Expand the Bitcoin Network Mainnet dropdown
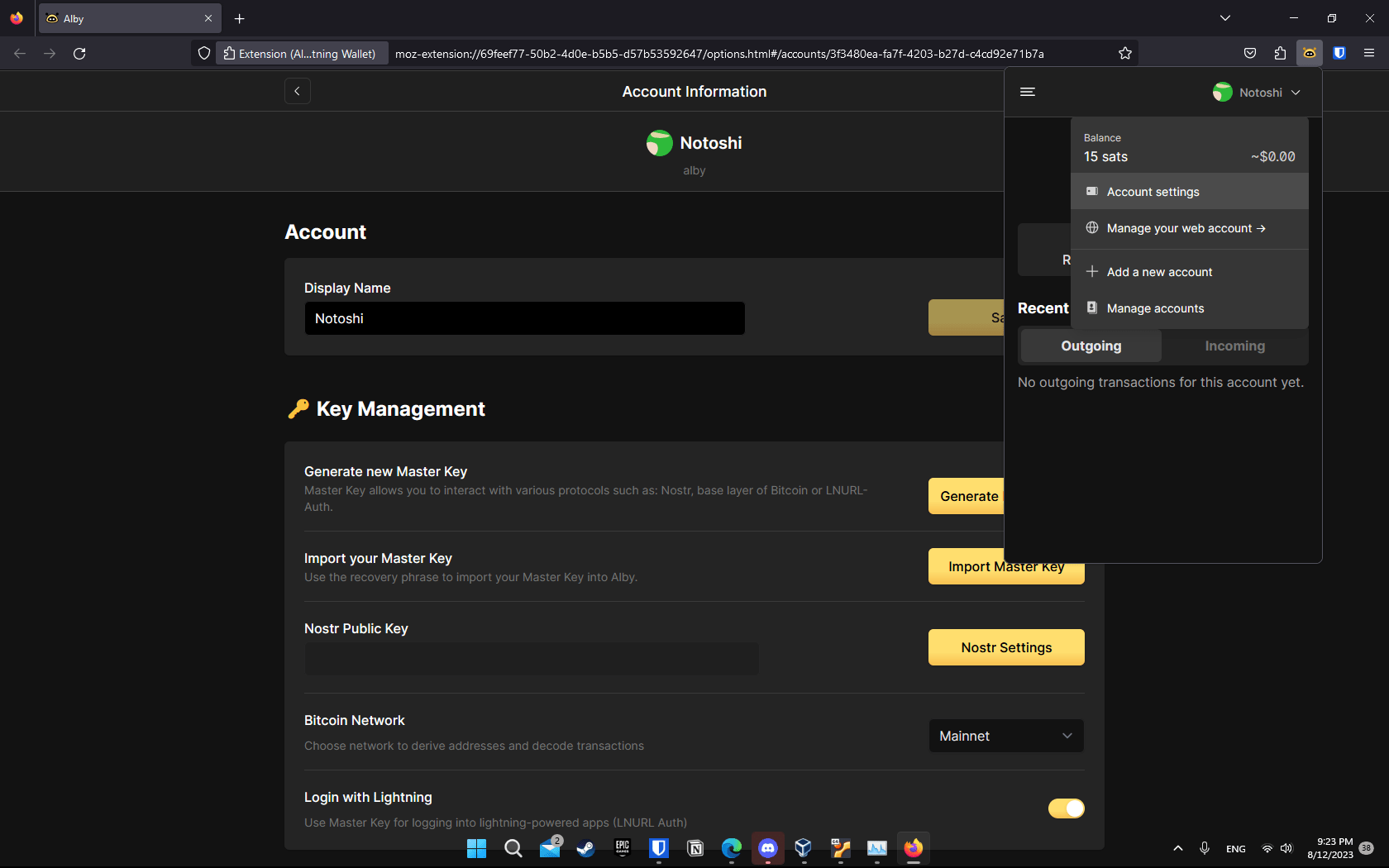The height and width of the screenshot is (868, 1389). click(x=1005, y=736)
